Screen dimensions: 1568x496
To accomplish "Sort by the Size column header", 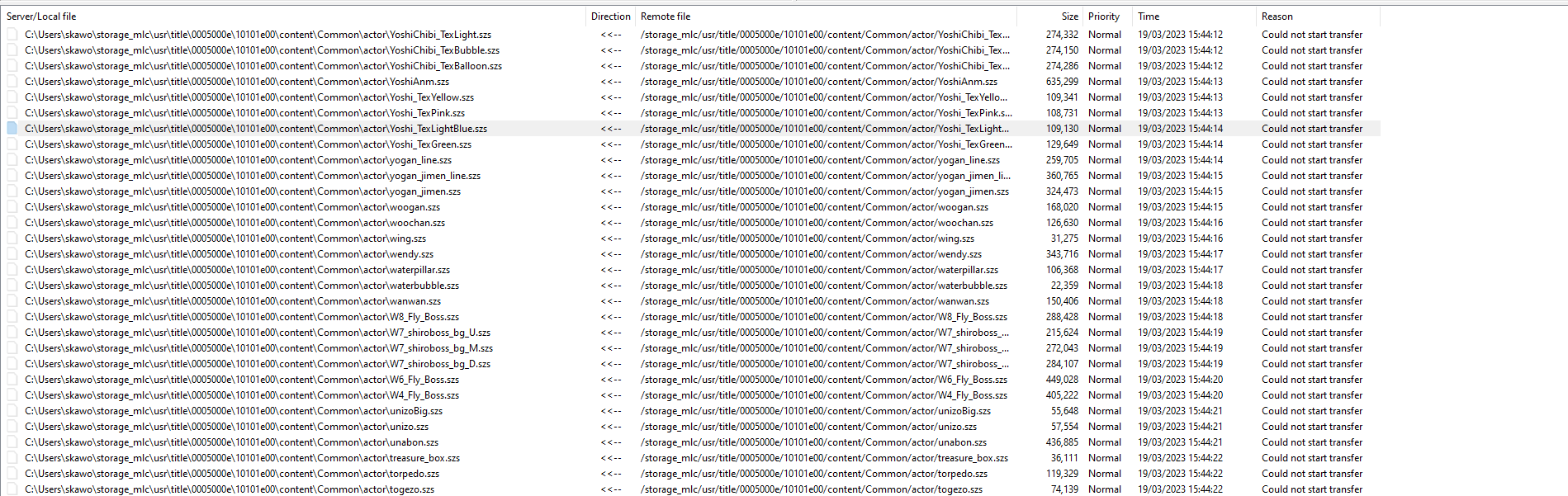I will coord(1049,17).
